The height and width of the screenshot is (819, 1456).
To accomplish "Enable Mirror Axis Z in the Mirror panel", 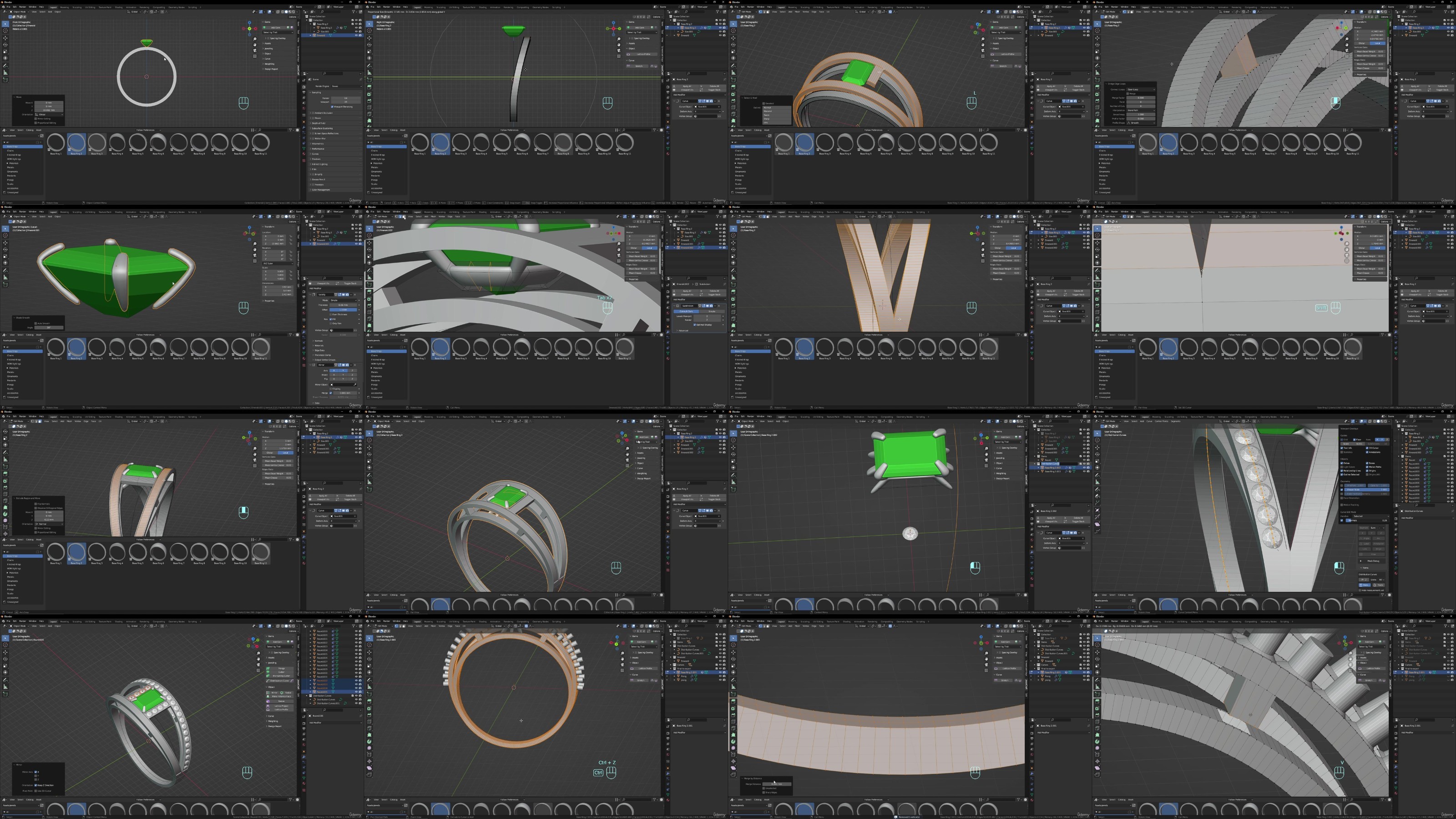I will click(35, 780).
